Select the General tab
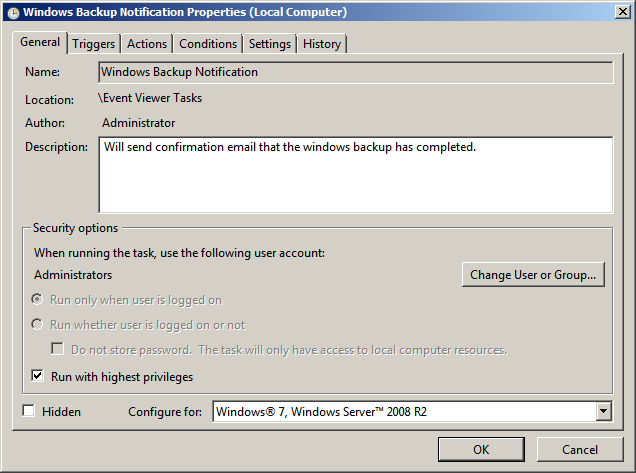The height and width of the screenshot is (473, 636). [x=40, y=42]
